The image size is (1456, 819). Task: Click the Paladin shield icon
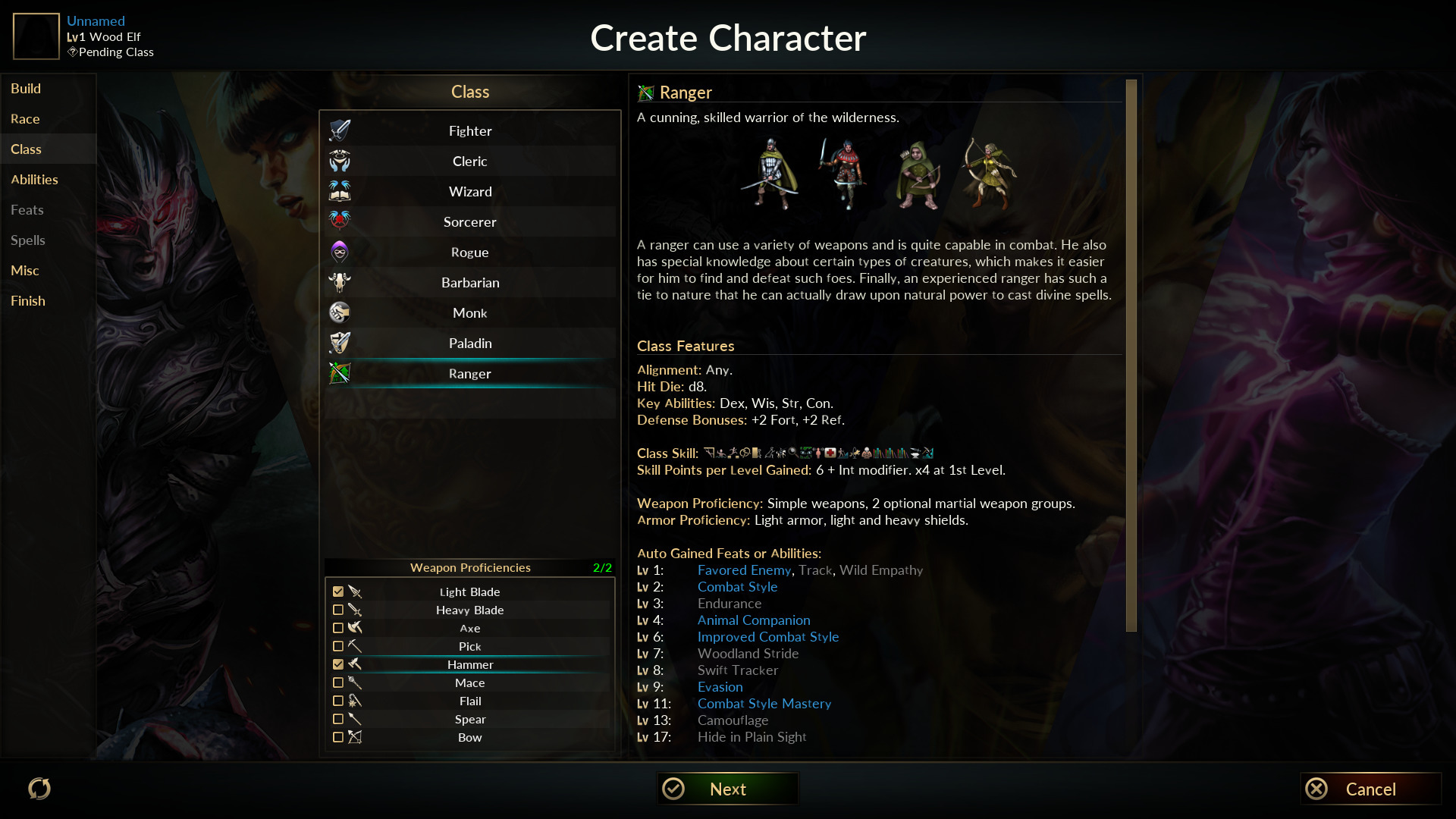coord(339,343)
